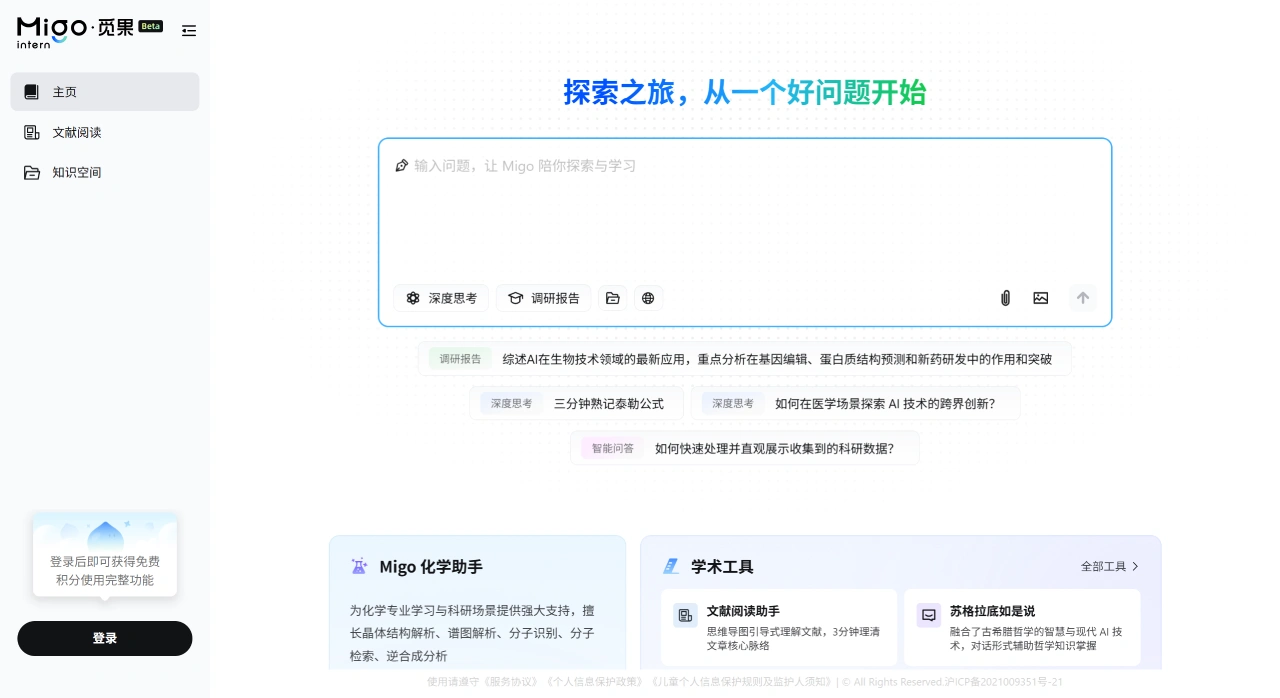The image size is (1280, 698).
Task: Click the Migo logo
Action: [75, 31]
